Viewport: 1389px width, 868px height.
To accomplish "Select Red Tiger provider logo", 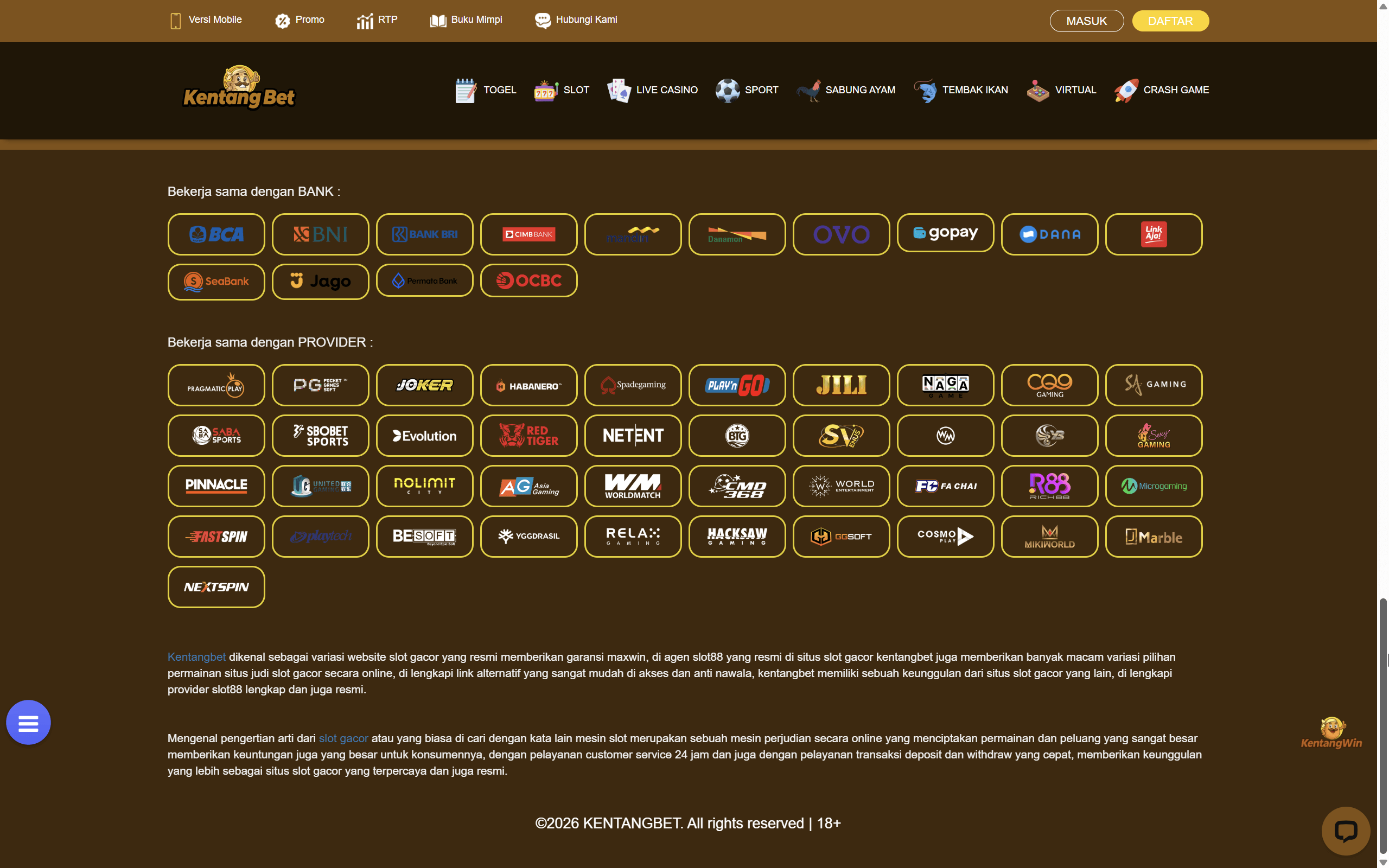I will coord(528,436).
